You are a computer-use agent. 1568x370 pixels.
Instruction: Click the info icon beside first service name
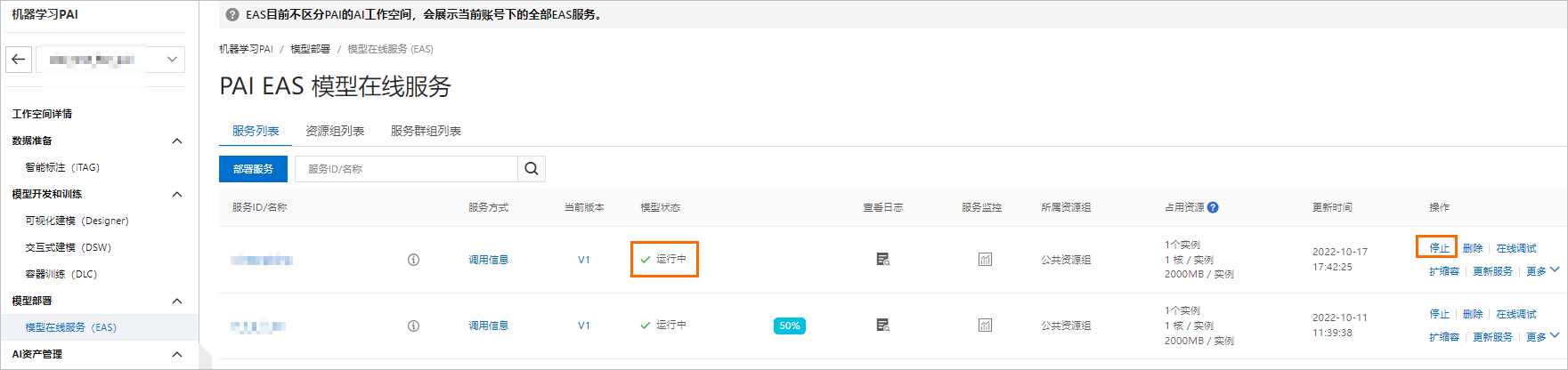(413, 260)
